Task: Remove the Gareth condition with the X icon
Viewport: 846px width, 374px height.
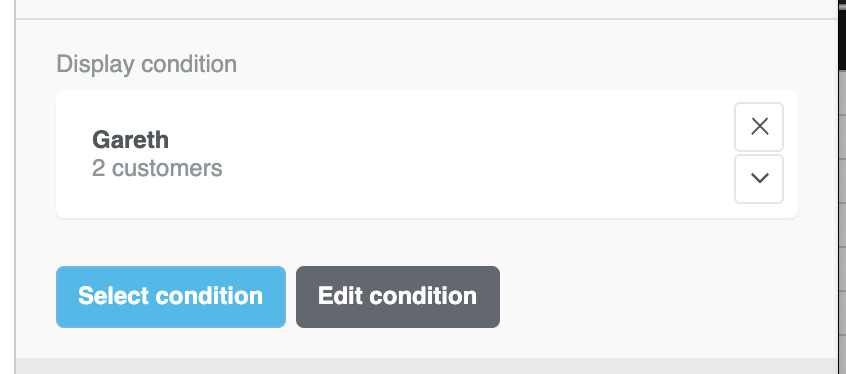Action: click(759, 127)
